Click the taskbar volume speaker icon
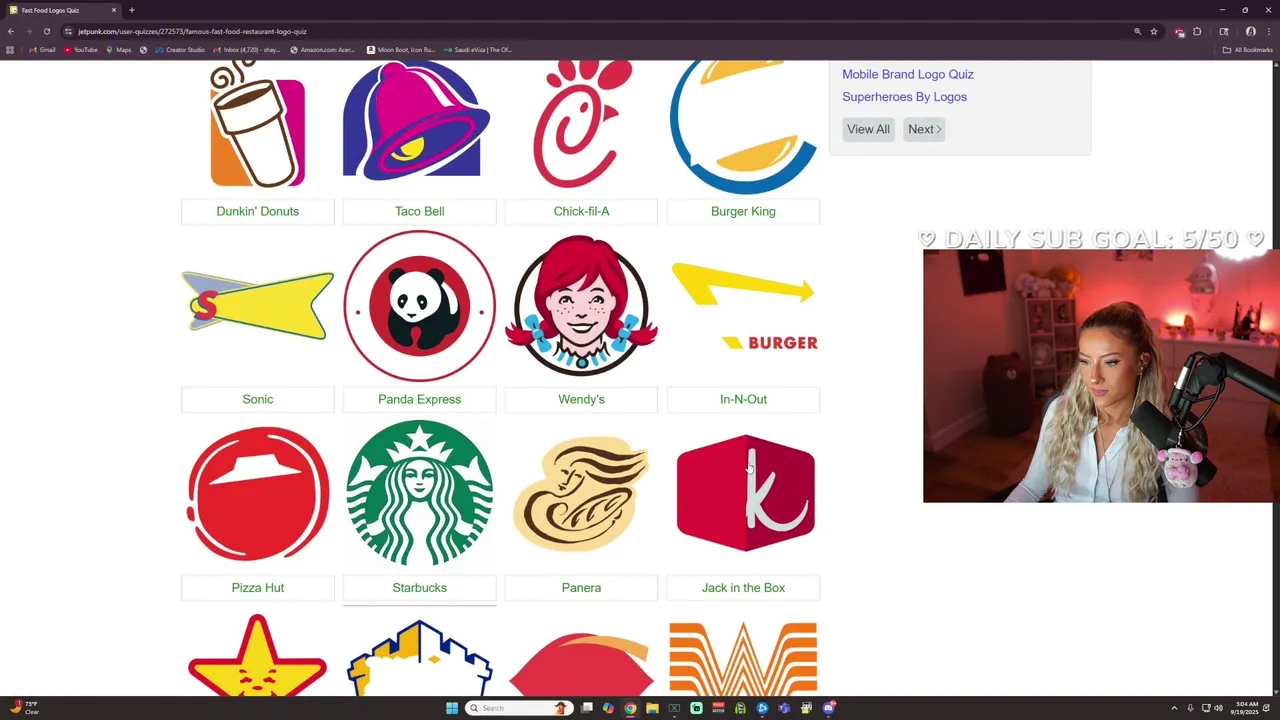Viewport: 1280px width, 720px height. tap(1219, 708)
